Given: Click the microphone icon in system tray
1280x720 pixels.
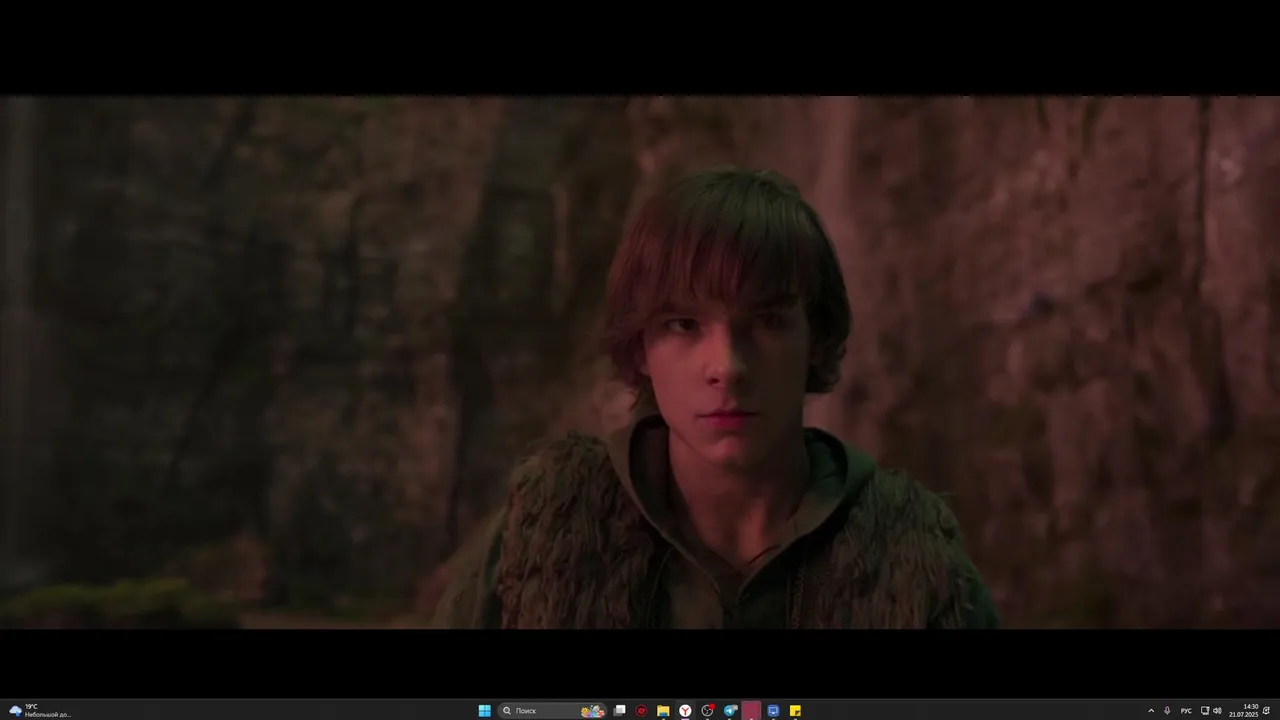Looking at the screenshot, I should [x=1167, y=711].
